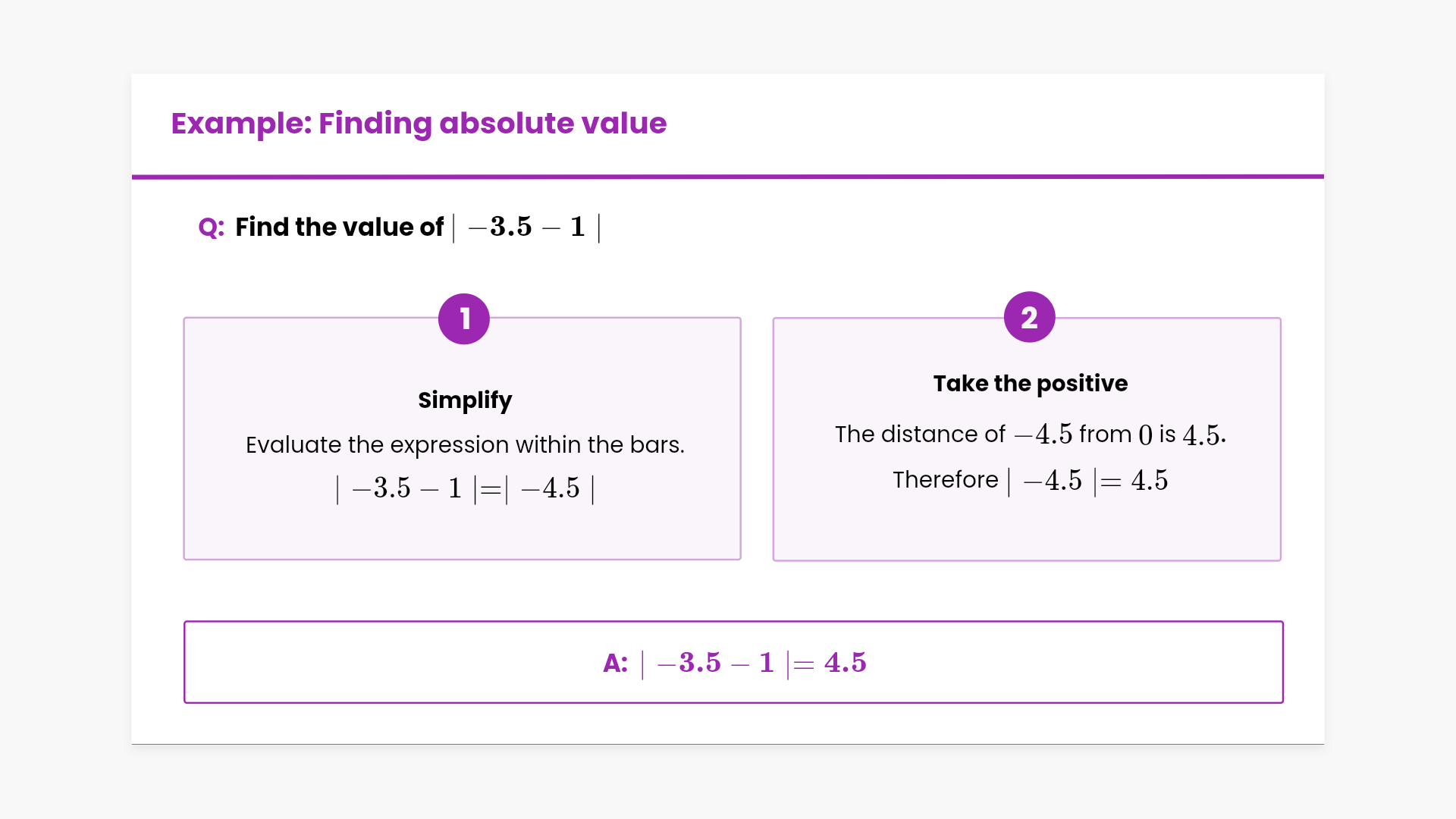Select 'Evaluate the expression within the bars' sentence
Screen dimensions: 1456x819
[x=465, y=444]
